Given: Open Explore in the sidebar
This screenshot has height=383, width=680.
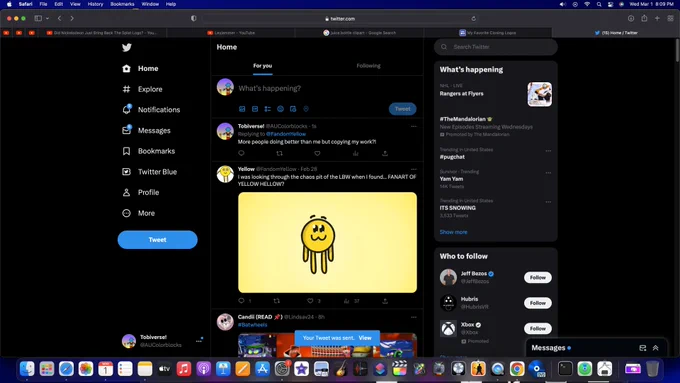Looking at the screenshot, I should coord(142,89).
